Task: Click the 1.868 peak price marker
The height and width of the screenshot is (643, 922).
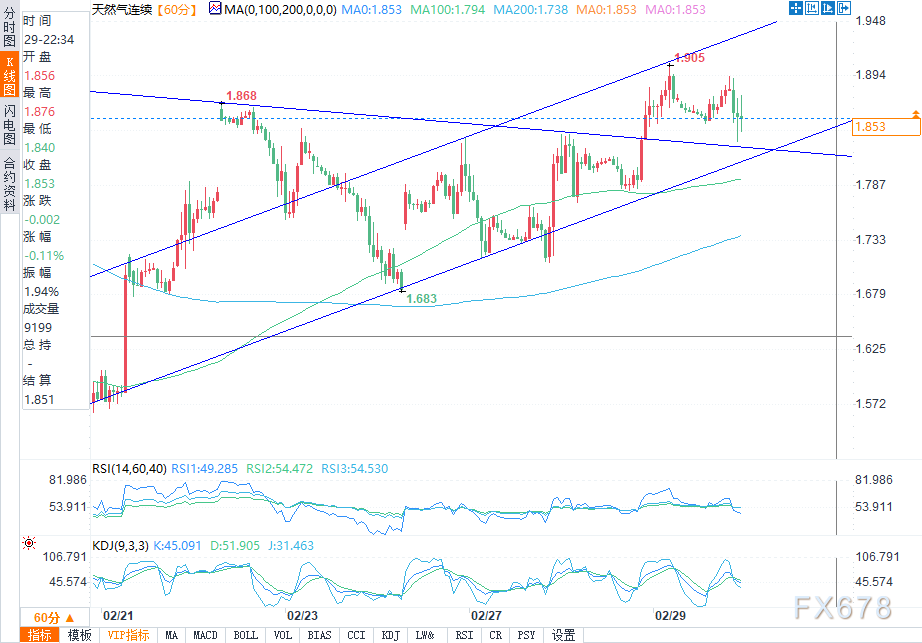Action: 241,96
